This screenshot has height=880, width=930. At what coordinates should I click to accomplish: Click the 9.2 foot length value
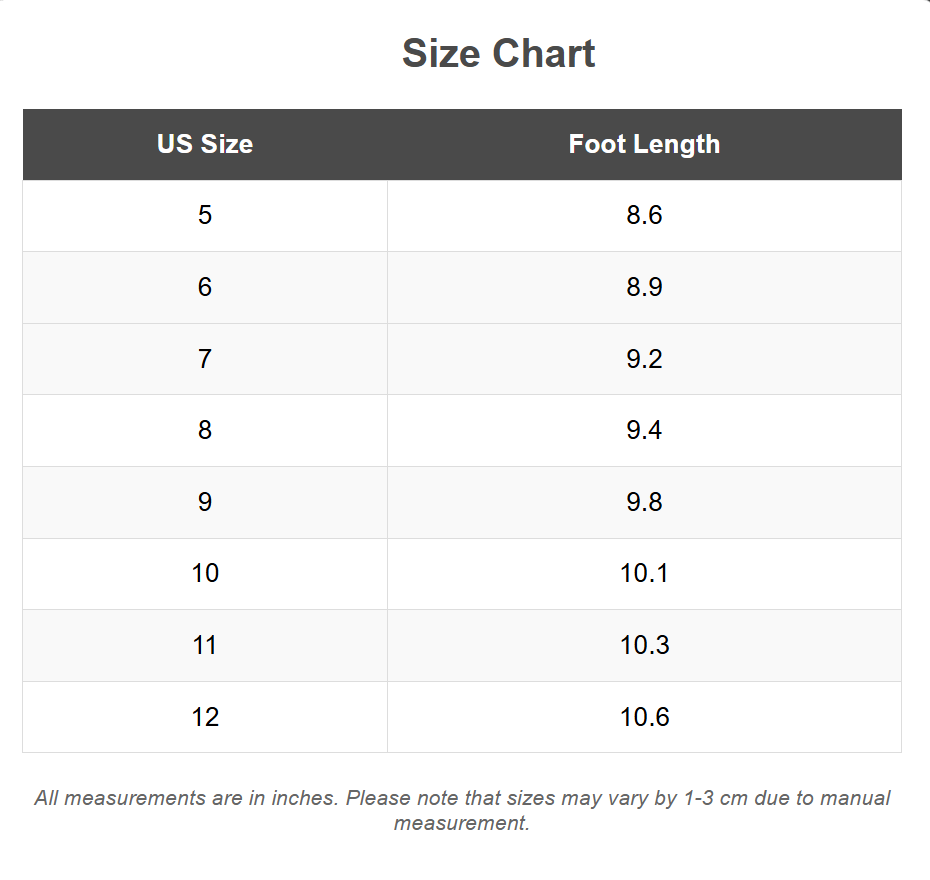pyautogui.click(x=644, y=358)
